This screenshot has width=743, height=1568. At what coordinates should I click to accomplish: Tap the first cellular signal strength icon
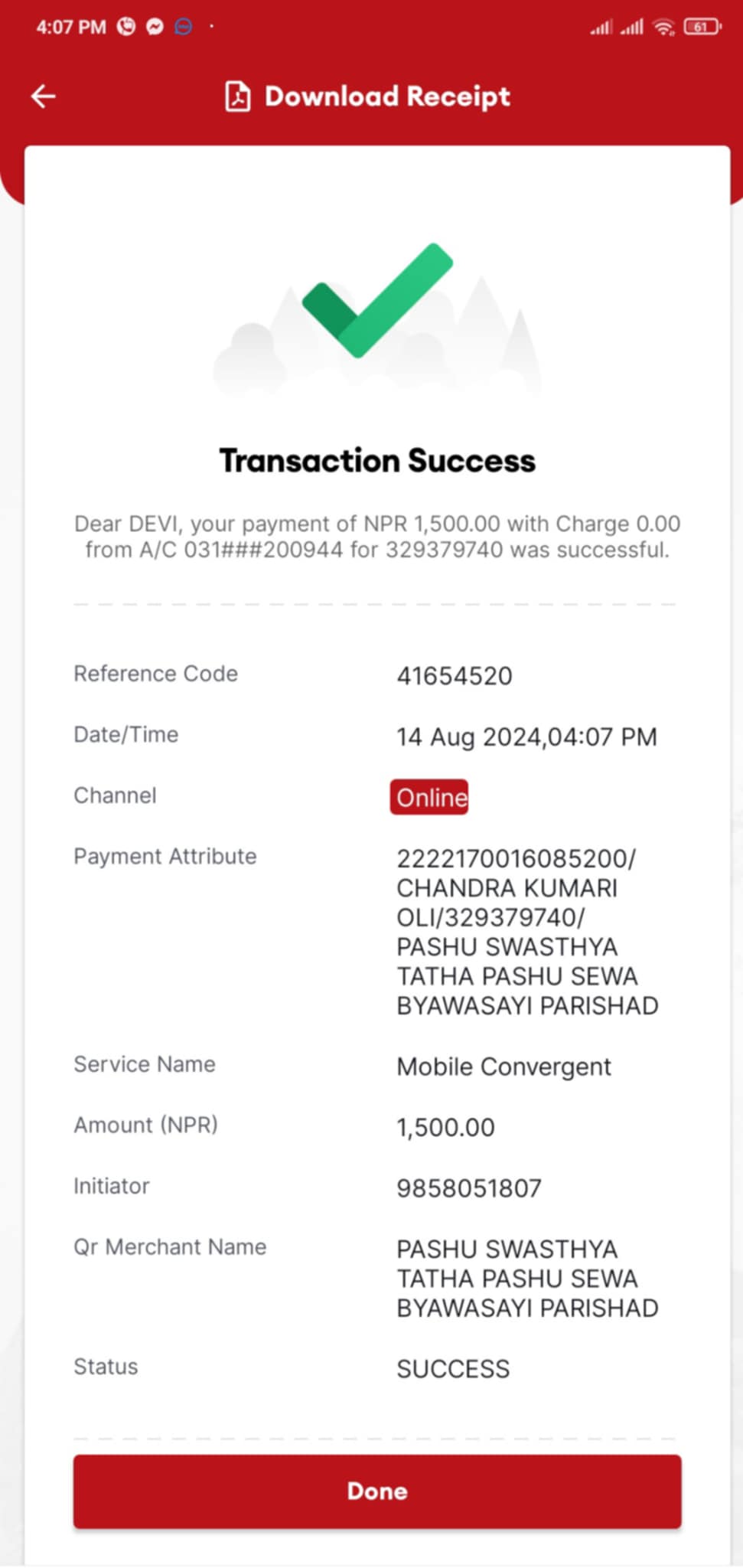point(601,28)
